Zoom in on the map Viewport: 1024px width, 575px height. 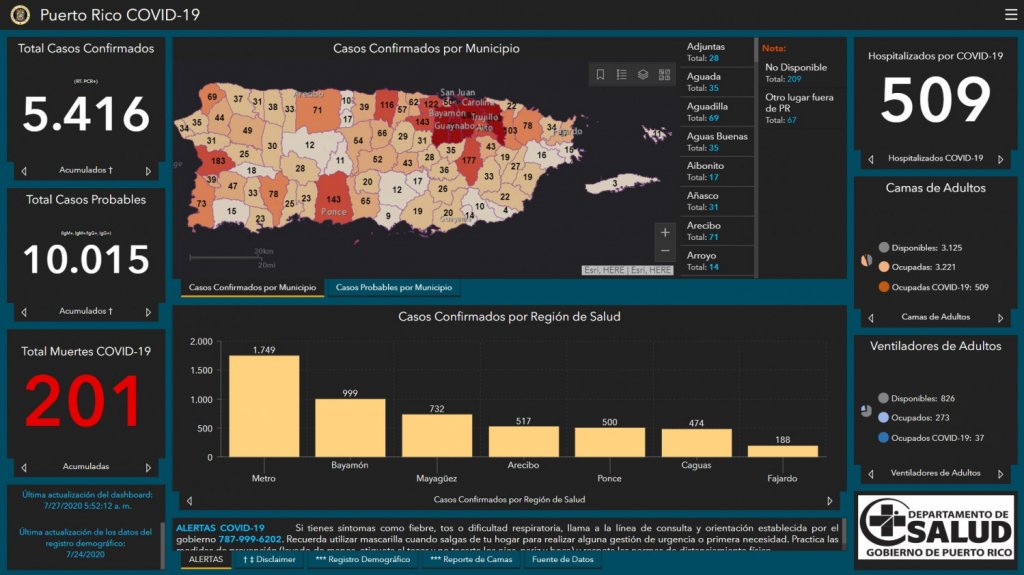(665, 233)
